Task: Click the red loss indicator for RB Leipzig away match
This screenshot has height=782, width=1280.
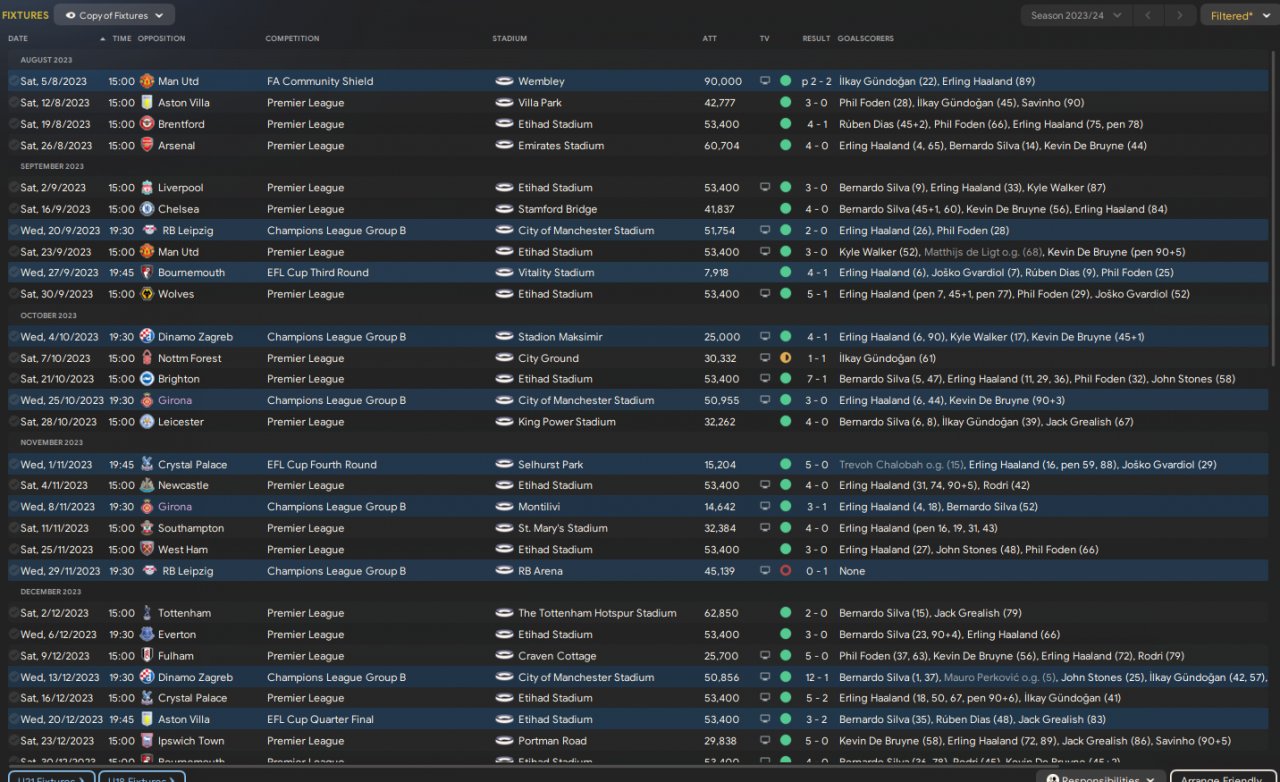Action: [785, 571]
